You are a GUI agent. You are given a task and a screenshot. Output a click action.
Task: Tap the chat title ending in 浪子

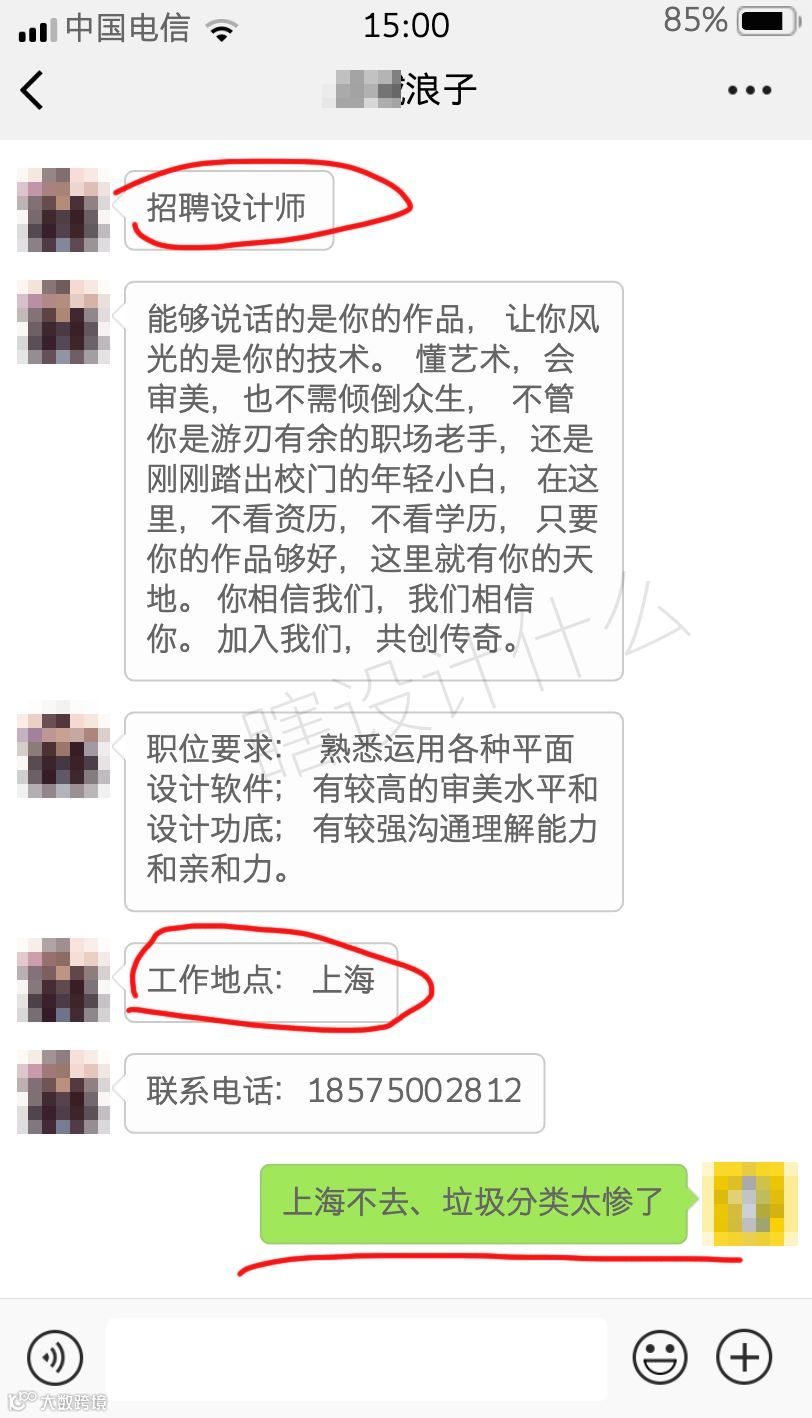[401, 90]
